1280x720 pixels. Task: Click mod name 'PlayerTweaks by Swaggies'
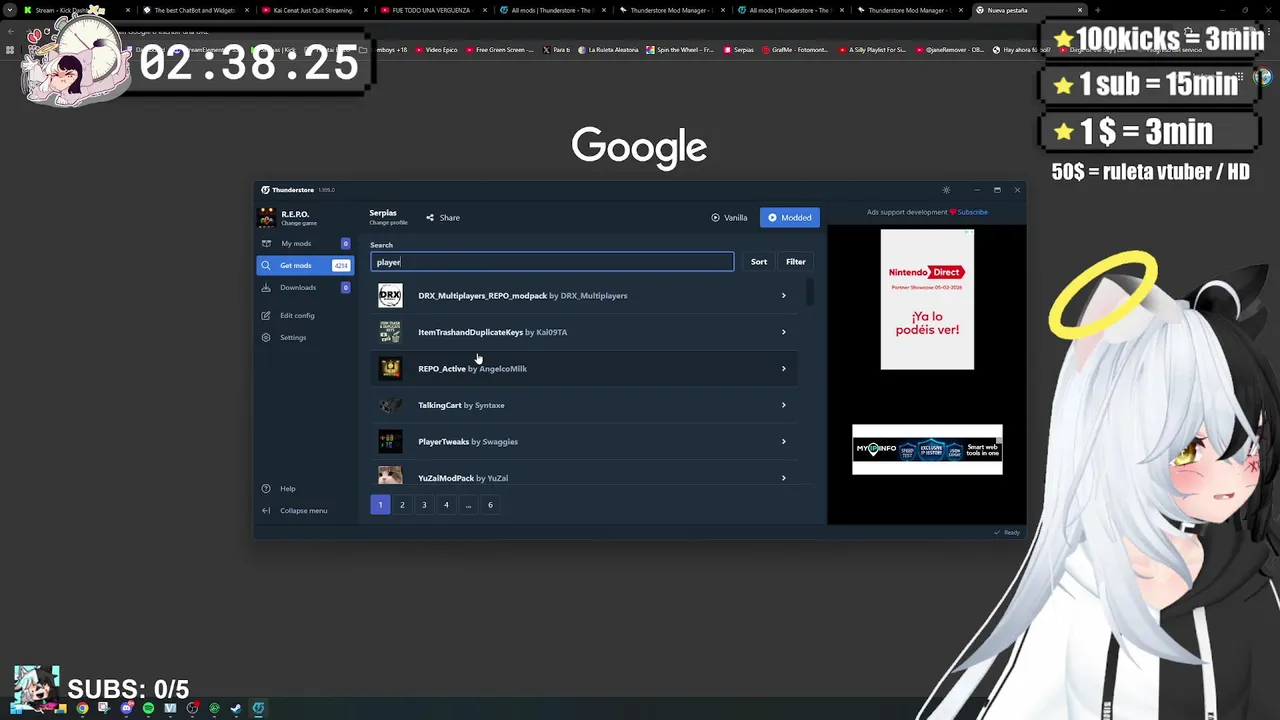tap(468, 441)
